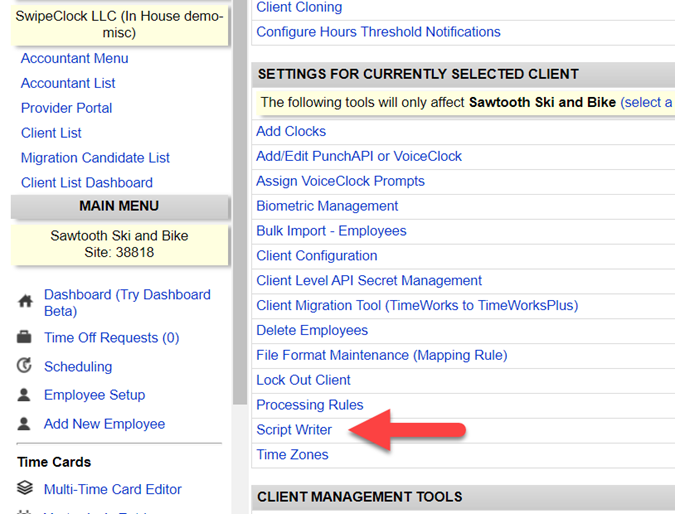Open Delete Employees tool
Viewport: 675px width, 514px height.
pyautogui.click(x=312, y=330)
